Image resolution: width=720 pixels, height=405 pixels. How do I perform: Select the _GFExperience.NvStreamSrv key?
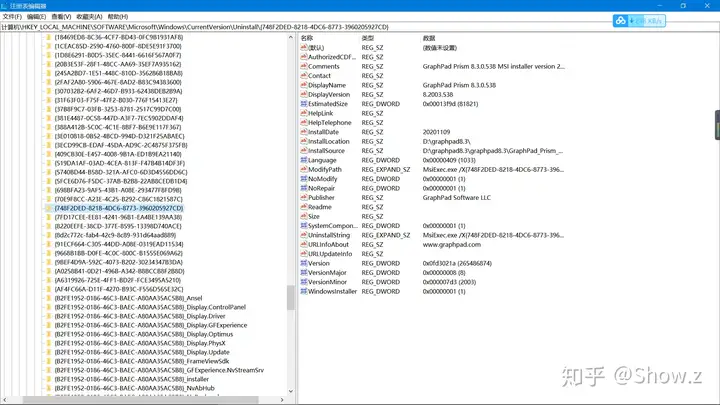coord(159,370)
